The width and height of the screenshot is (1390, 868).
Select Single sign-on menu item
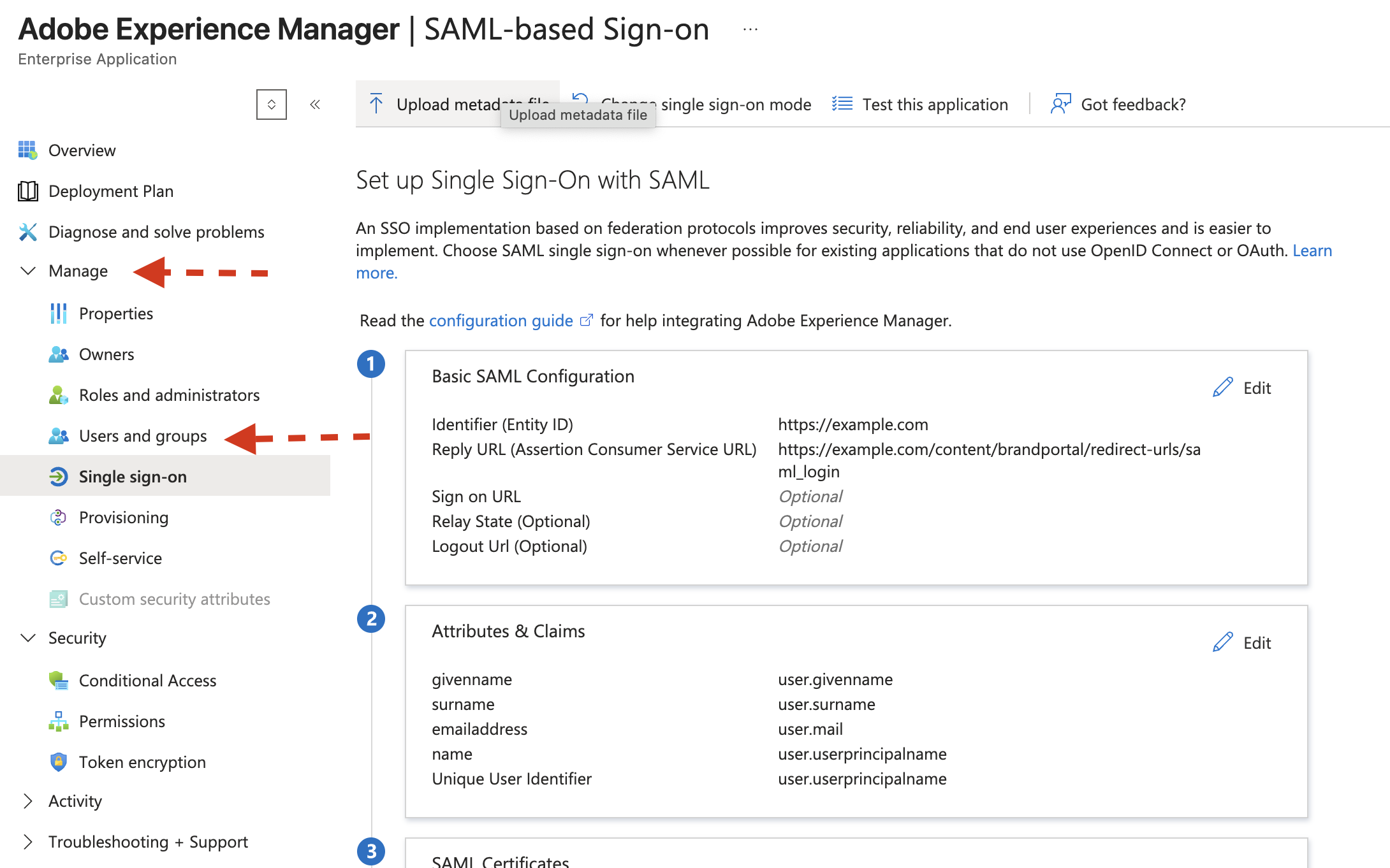pyautogui.click(x=165, y=477)
